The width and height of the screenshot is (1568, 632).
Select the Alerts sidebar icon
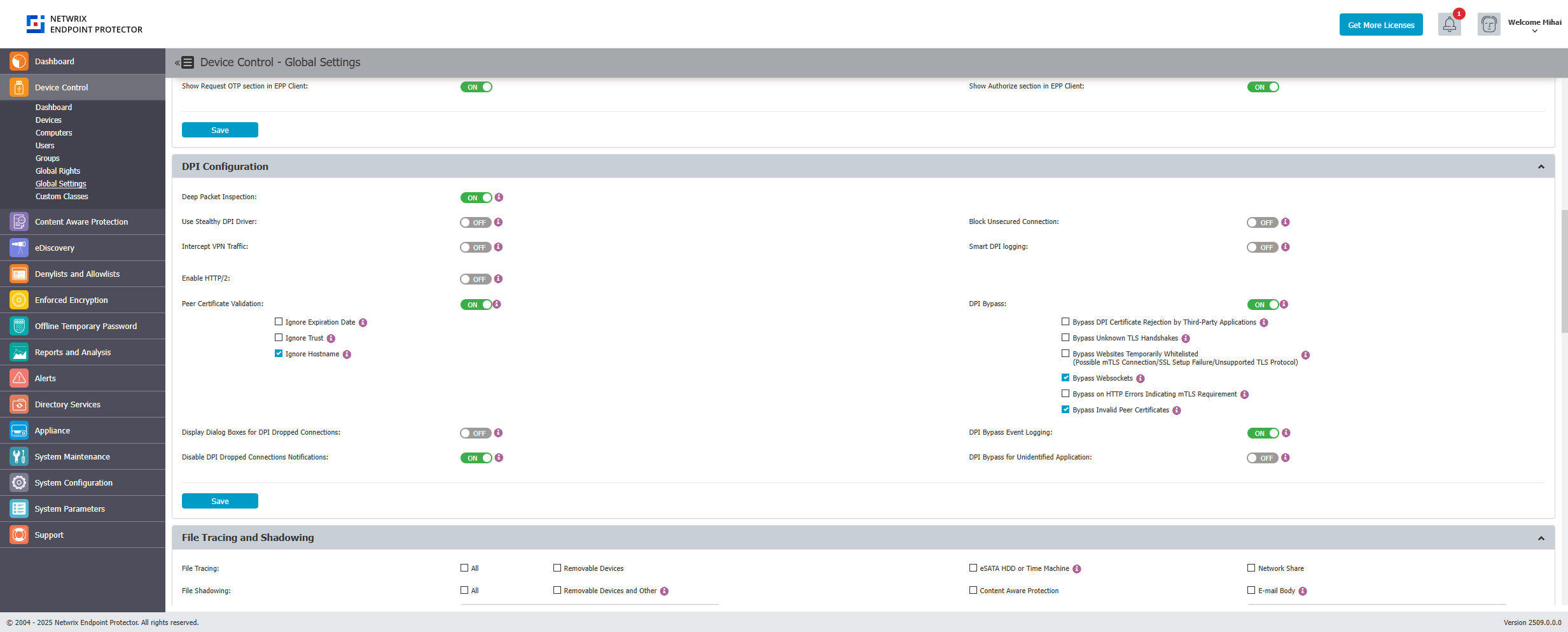[x=18, y=378]
